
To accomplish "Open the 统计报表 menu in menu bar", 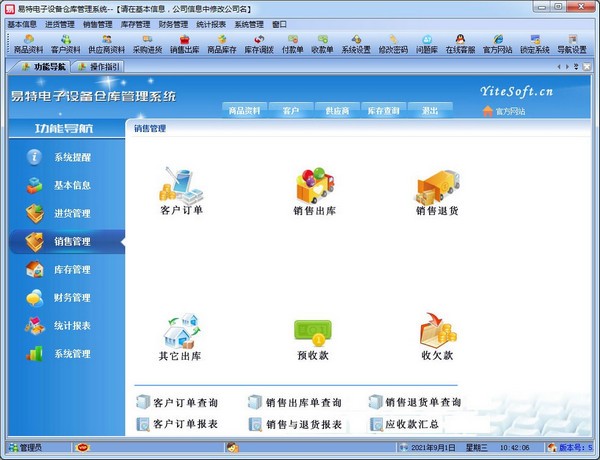I will [211, 24].
